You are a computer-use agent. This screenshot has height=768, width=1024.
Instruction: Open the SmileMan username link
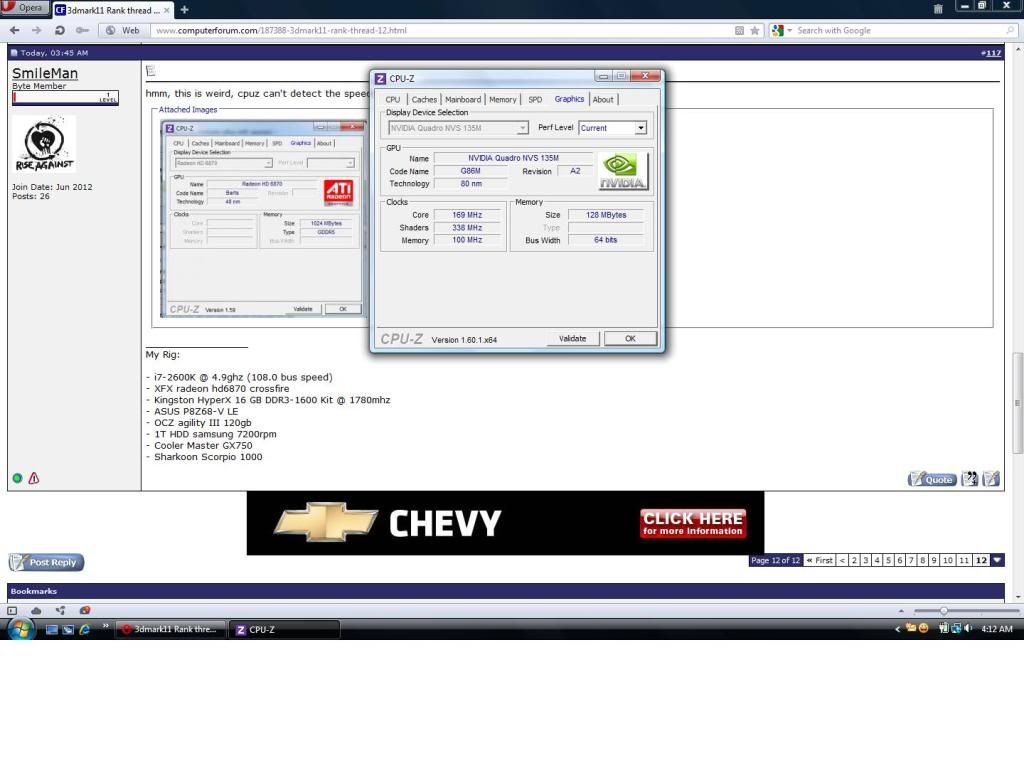click(x=44, y=73)
